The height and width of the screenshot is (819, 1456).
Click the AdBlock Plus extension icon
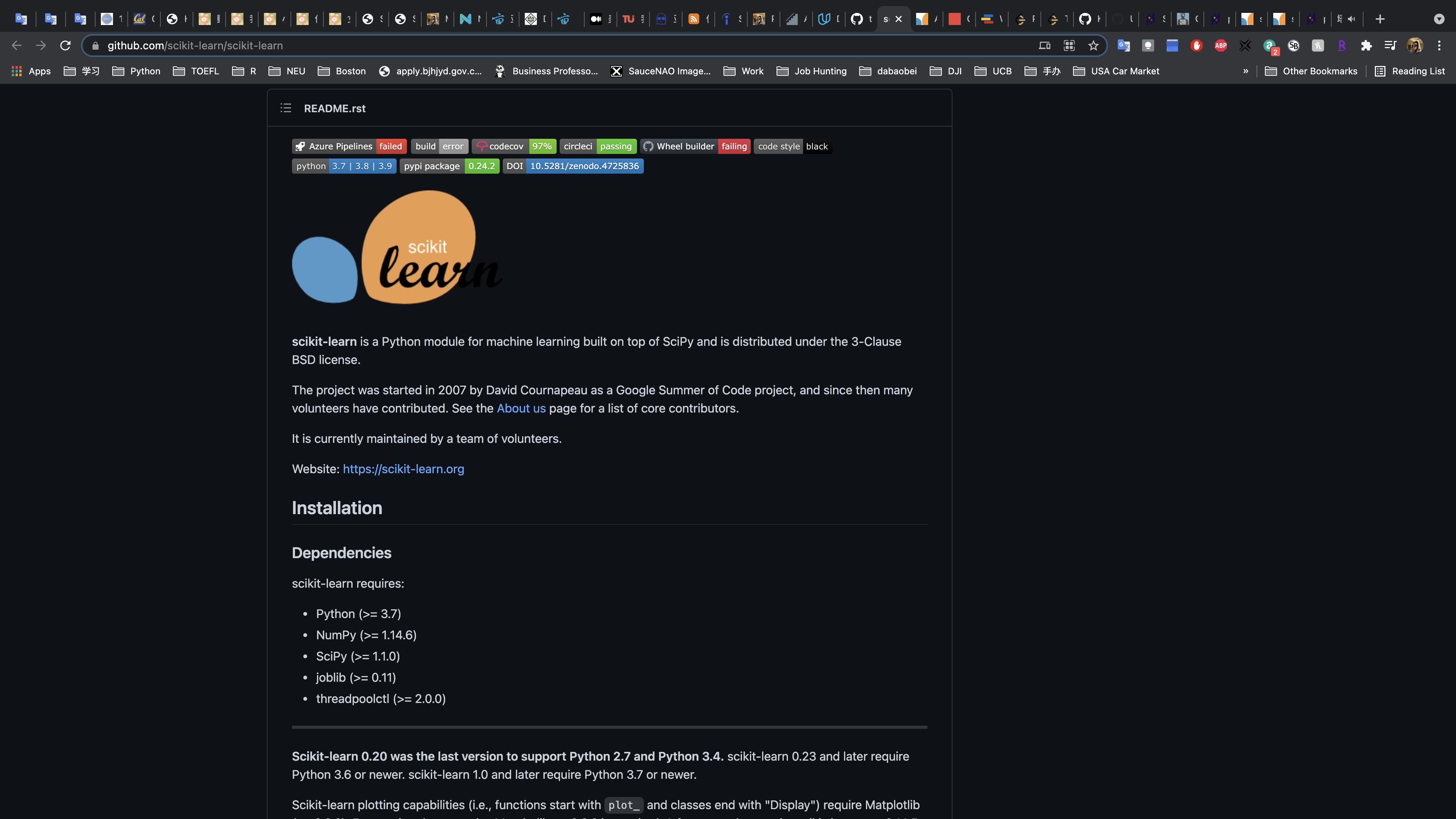1221,45
